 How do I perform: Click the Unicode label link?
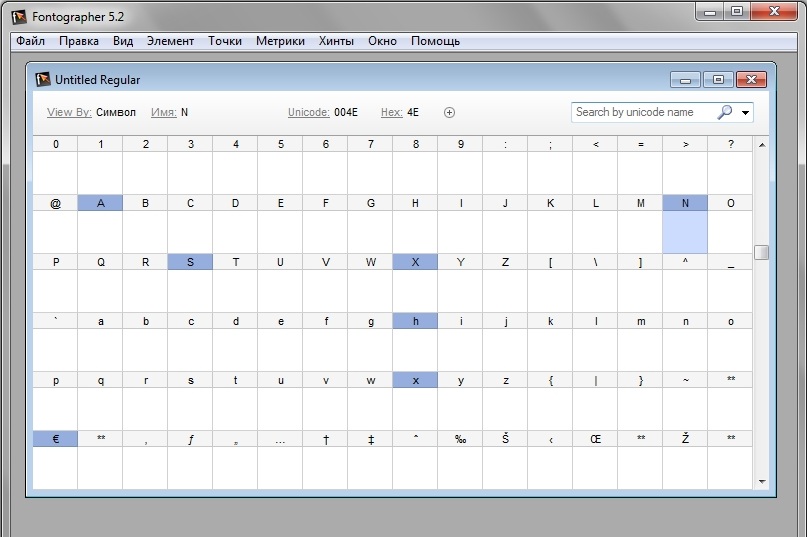tap(309, 112)
